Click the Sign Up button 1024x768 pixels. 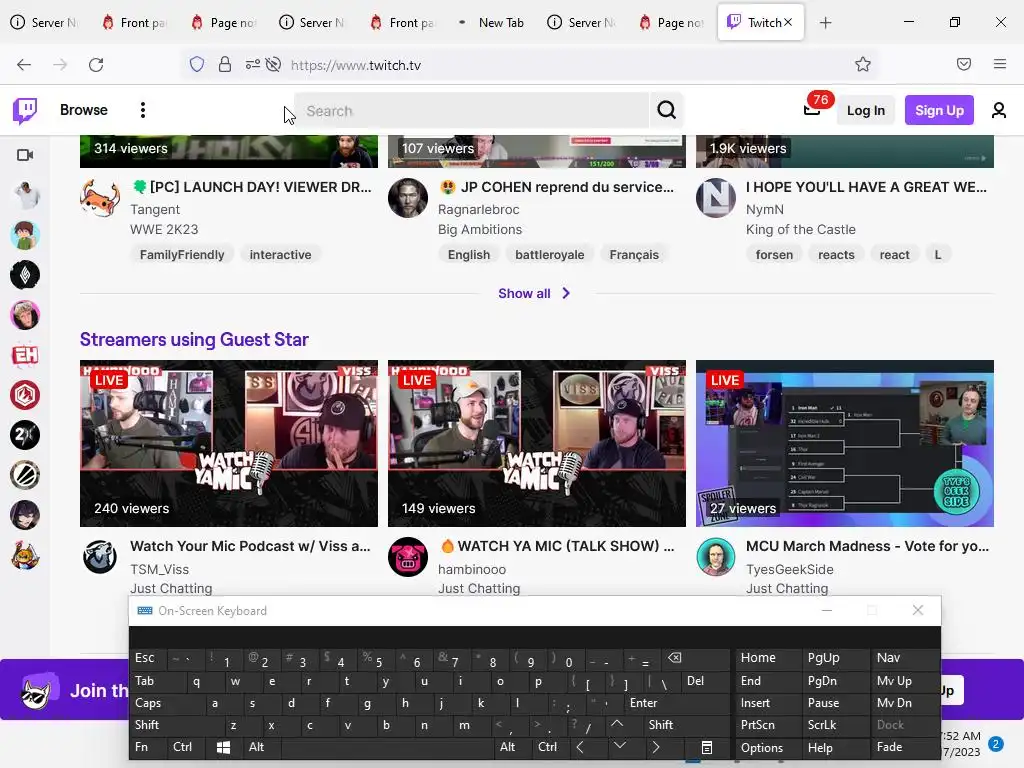pyautogui.click(x=939, y=110)
